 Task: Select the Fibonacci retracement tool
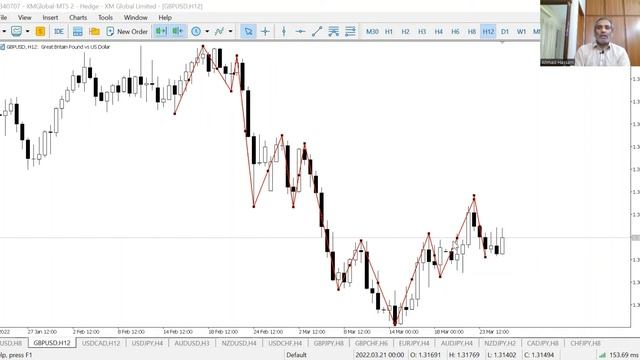click(x=350, y=31)
